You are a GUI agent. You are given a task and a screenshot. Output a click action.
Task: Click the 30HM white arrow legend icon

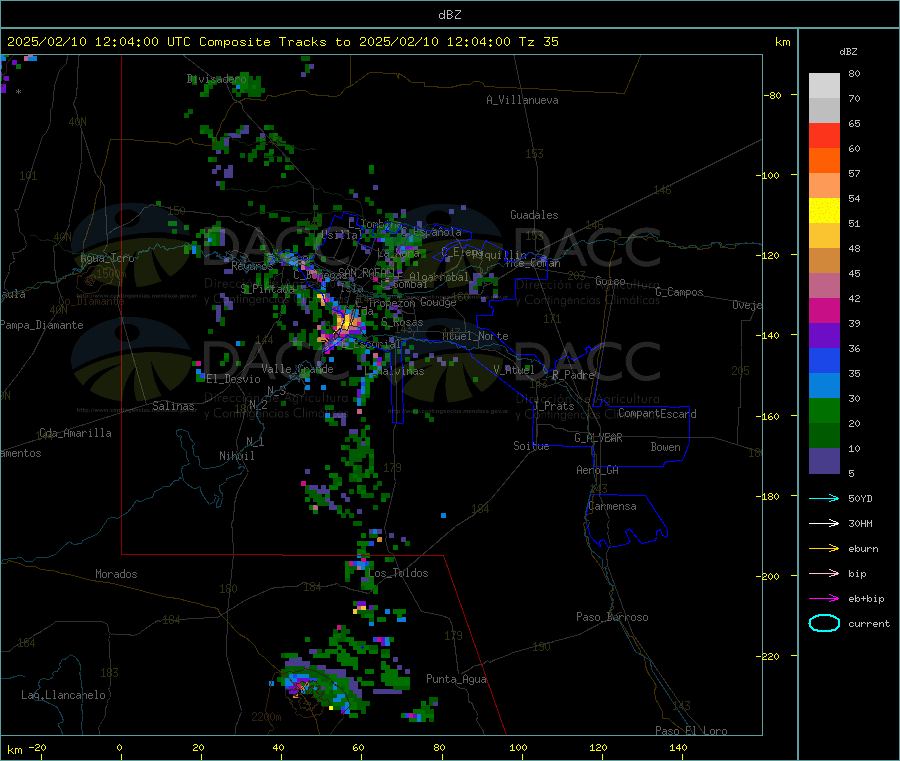(824, 523)
